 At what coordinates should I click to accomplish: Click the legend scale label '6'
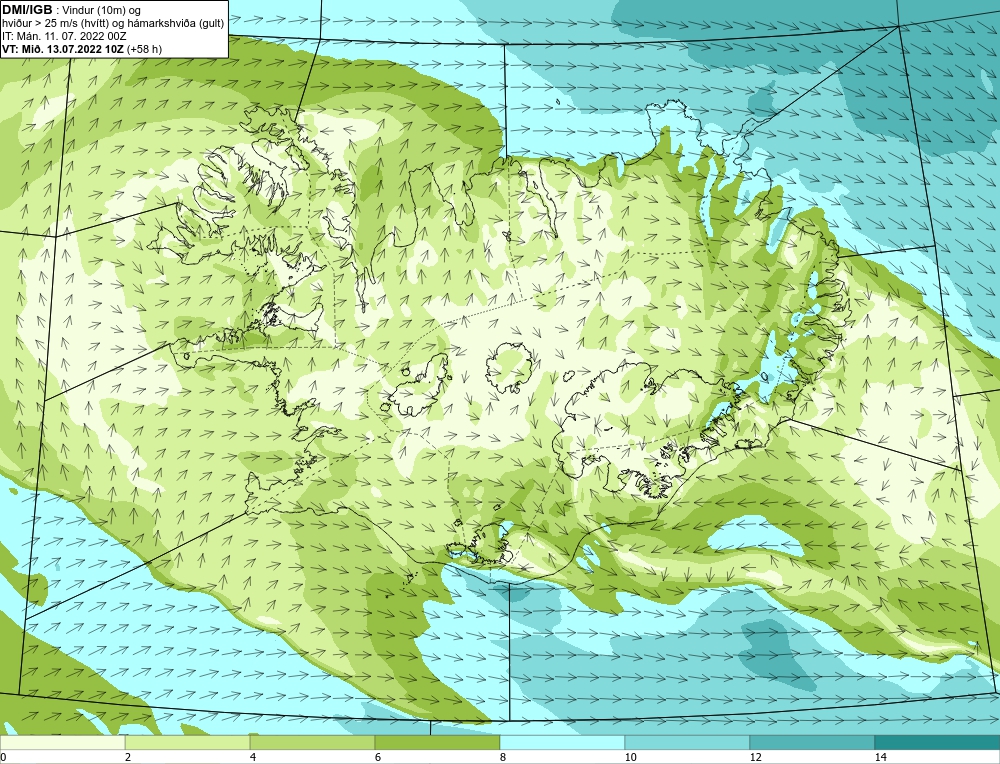click(x=378, y=757)
